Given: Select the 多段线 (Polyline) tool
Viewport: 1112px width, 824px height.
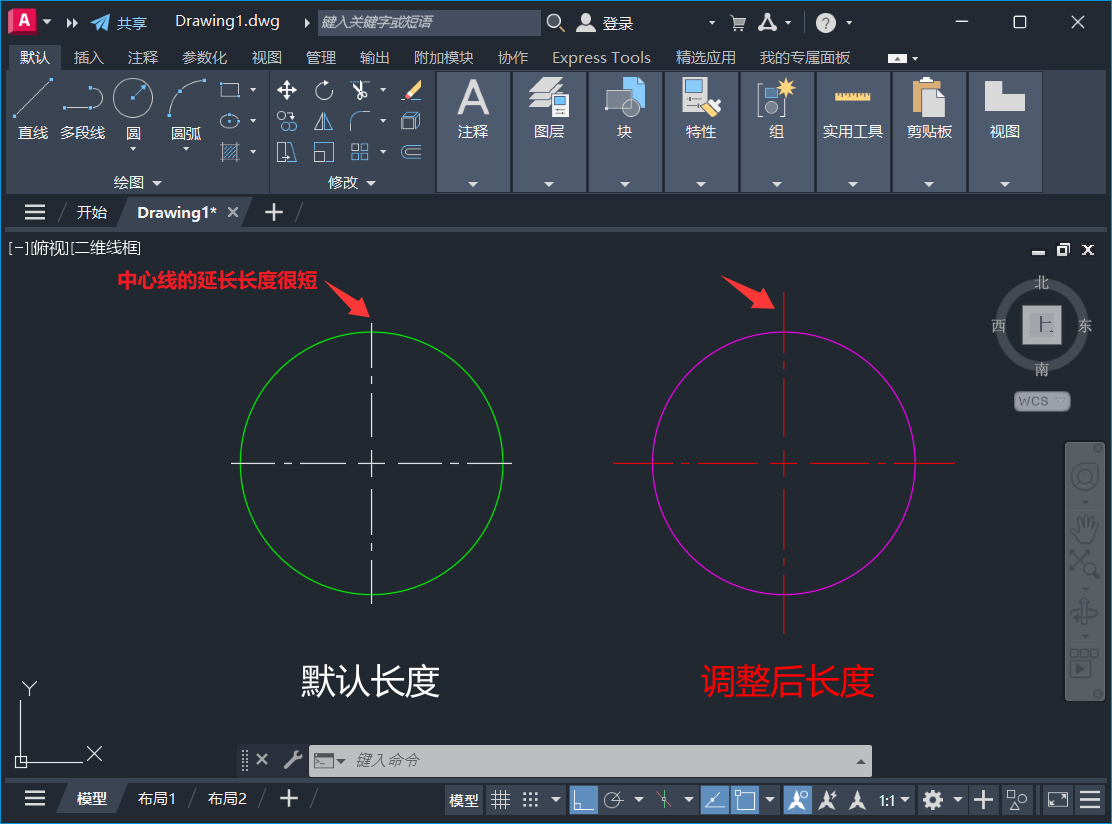Looking at the screenshot, I should (x=82, y=98).
